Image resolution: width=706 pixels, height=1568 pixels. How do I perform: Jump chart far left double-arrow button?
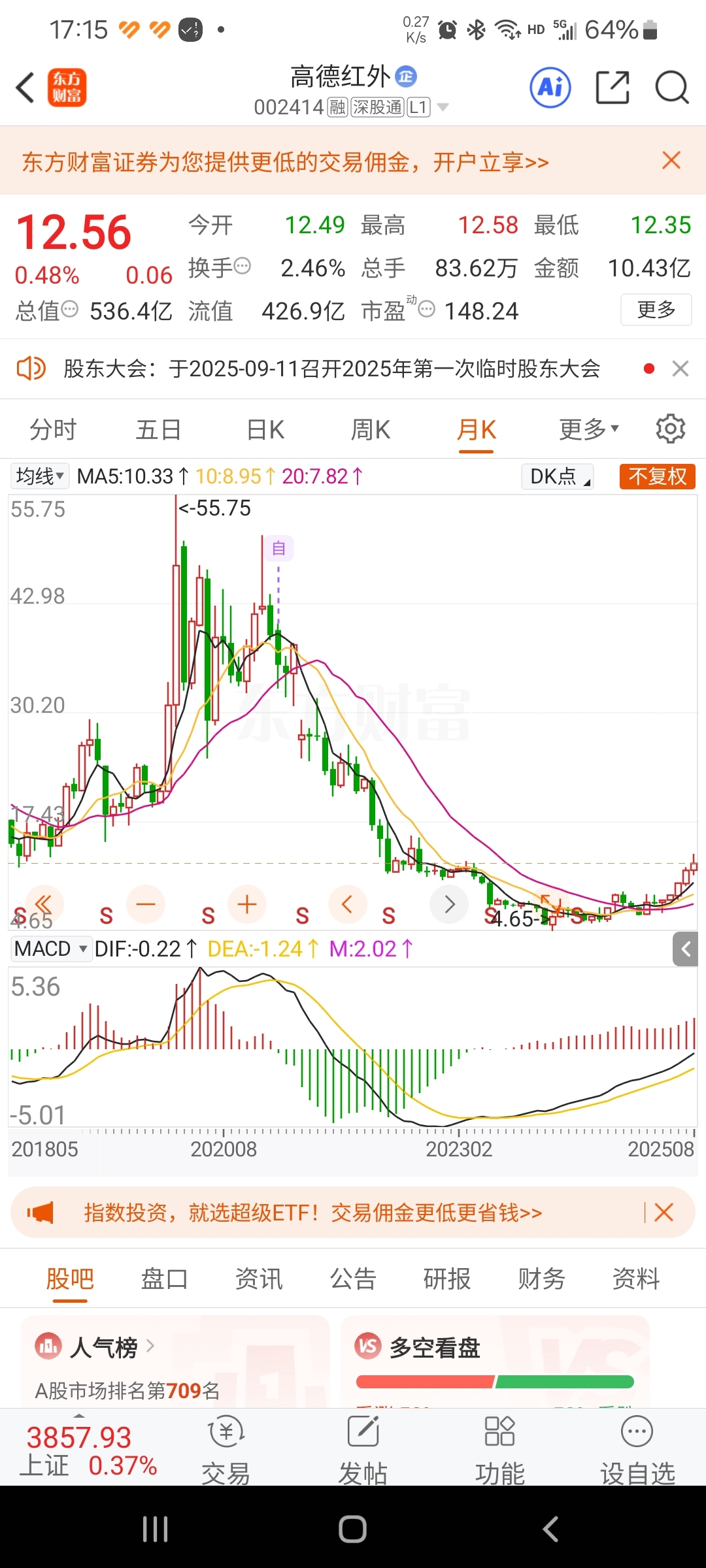click(44, 904)
